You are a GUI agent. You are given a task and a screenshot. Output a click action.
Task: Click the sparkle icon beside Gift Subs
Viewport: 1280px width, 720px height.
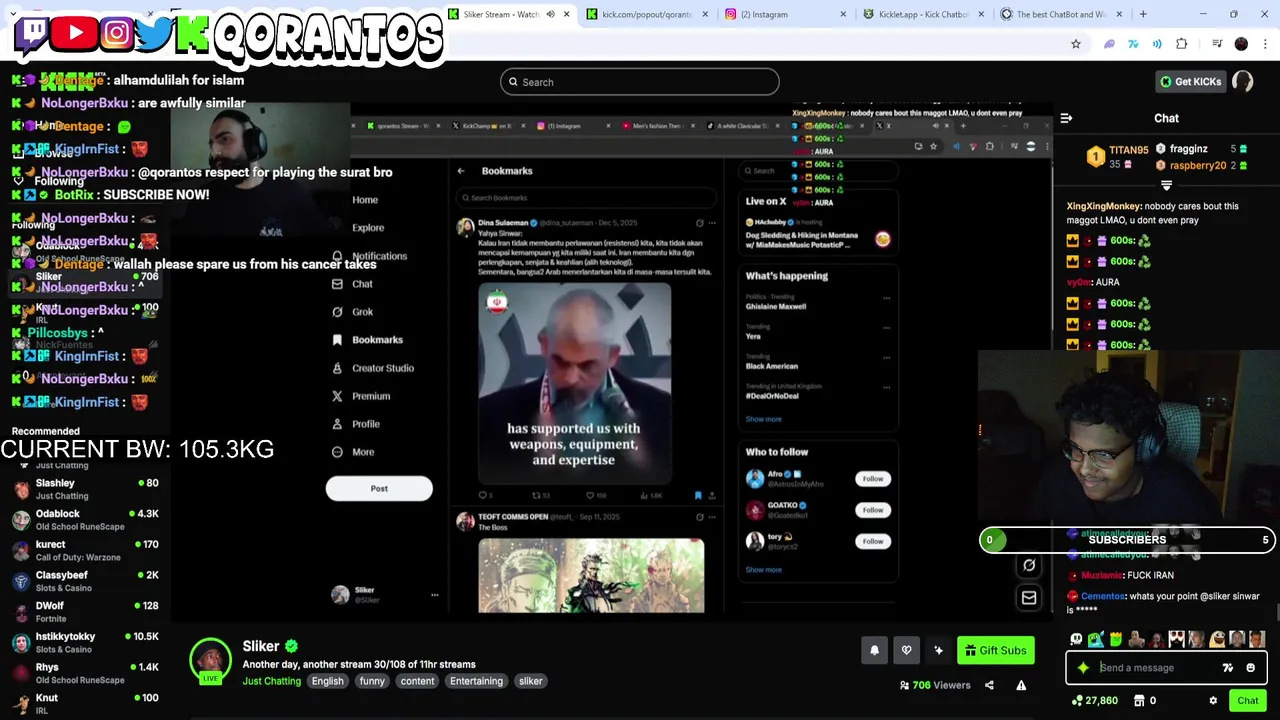[x=938, y=651]
